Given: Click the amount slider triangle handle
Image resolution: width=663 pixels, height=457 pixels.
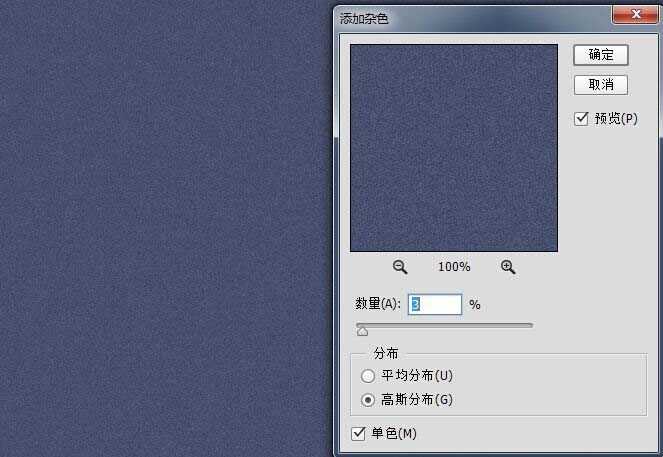Looking at the screenshot, I should (x=362, y=331).
